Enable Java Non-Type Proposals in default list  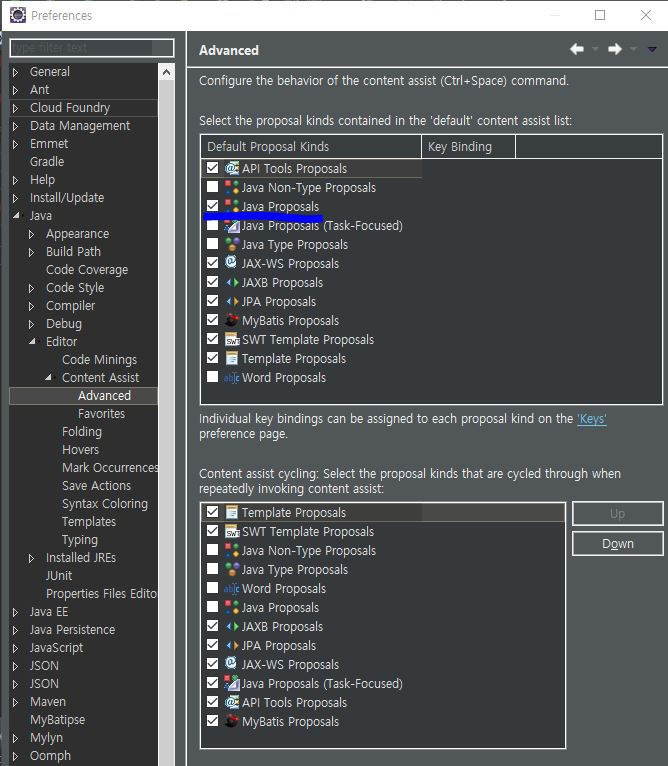point(212,187)
